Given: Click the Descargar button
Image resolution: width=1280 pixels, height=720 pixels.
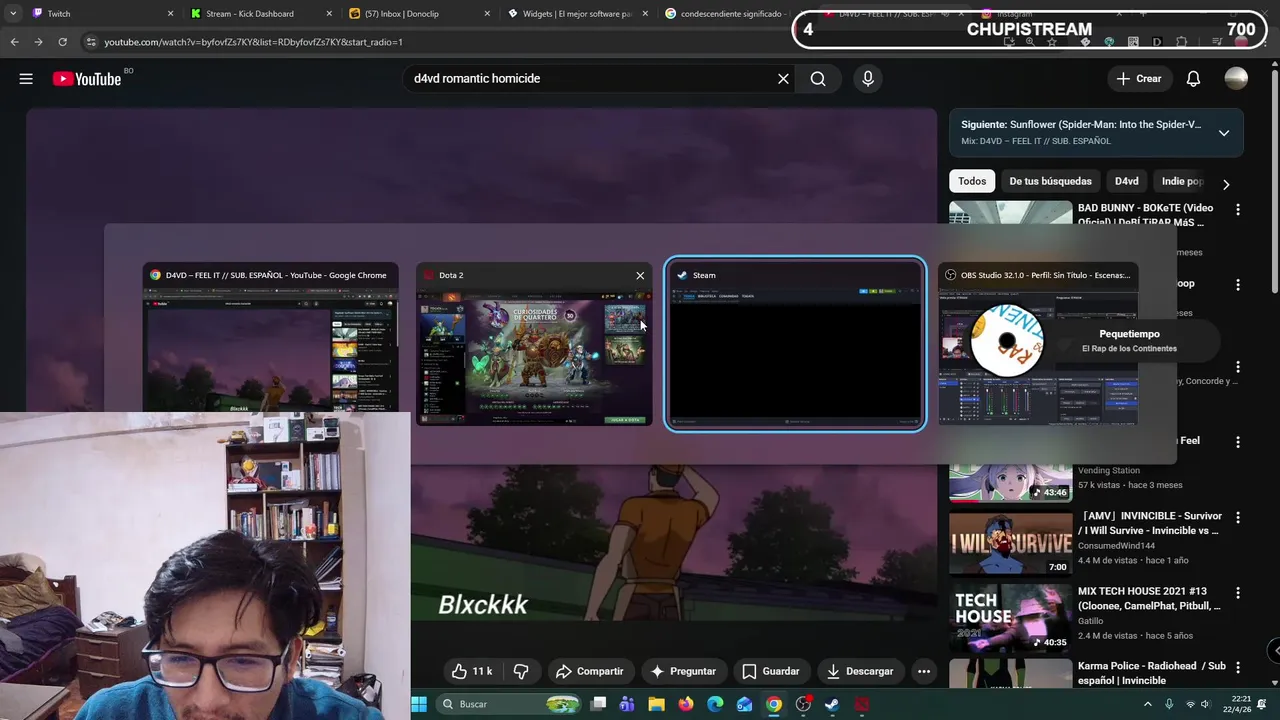Looking at the screenshot, I should click(x=860, y=671).
